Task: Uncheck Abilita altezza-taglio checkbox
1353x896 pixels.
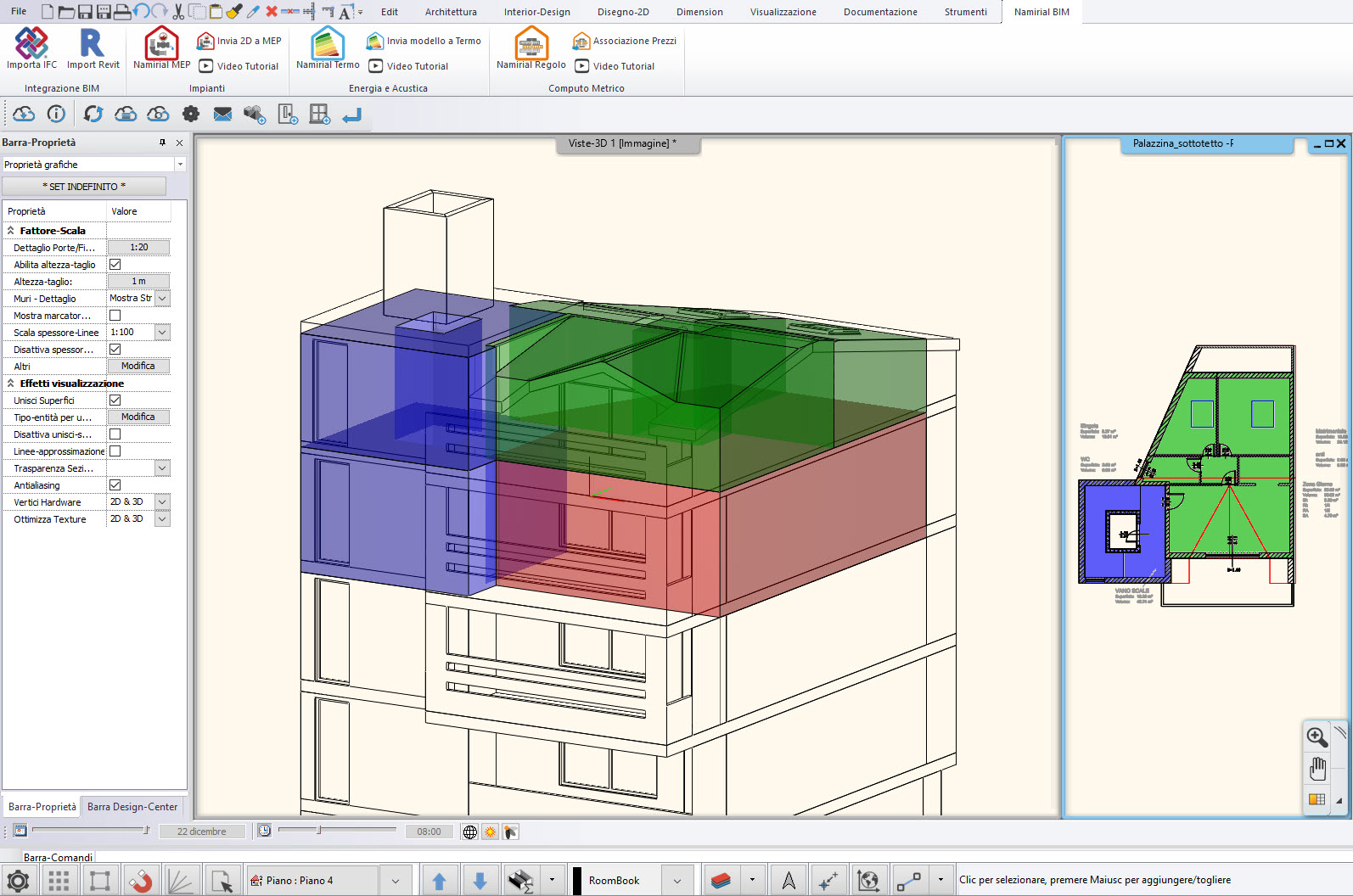Action: click(115, 265)
